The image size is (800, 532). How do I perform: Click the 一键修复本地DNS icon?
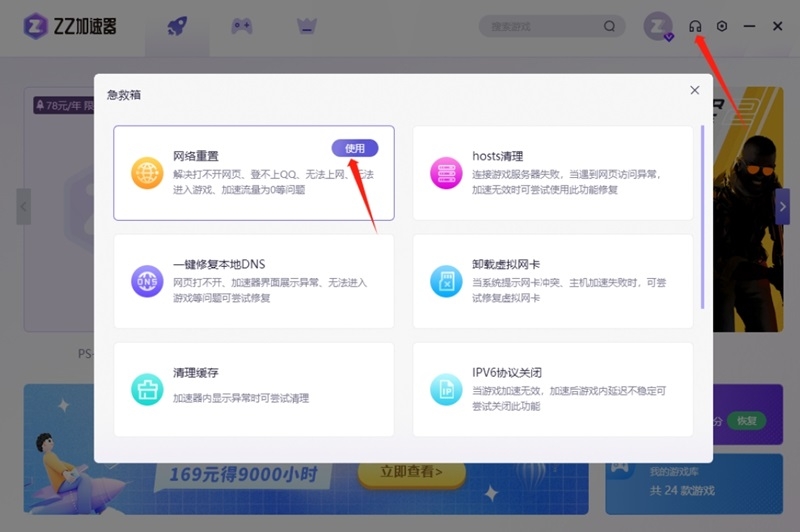point(147,281)
